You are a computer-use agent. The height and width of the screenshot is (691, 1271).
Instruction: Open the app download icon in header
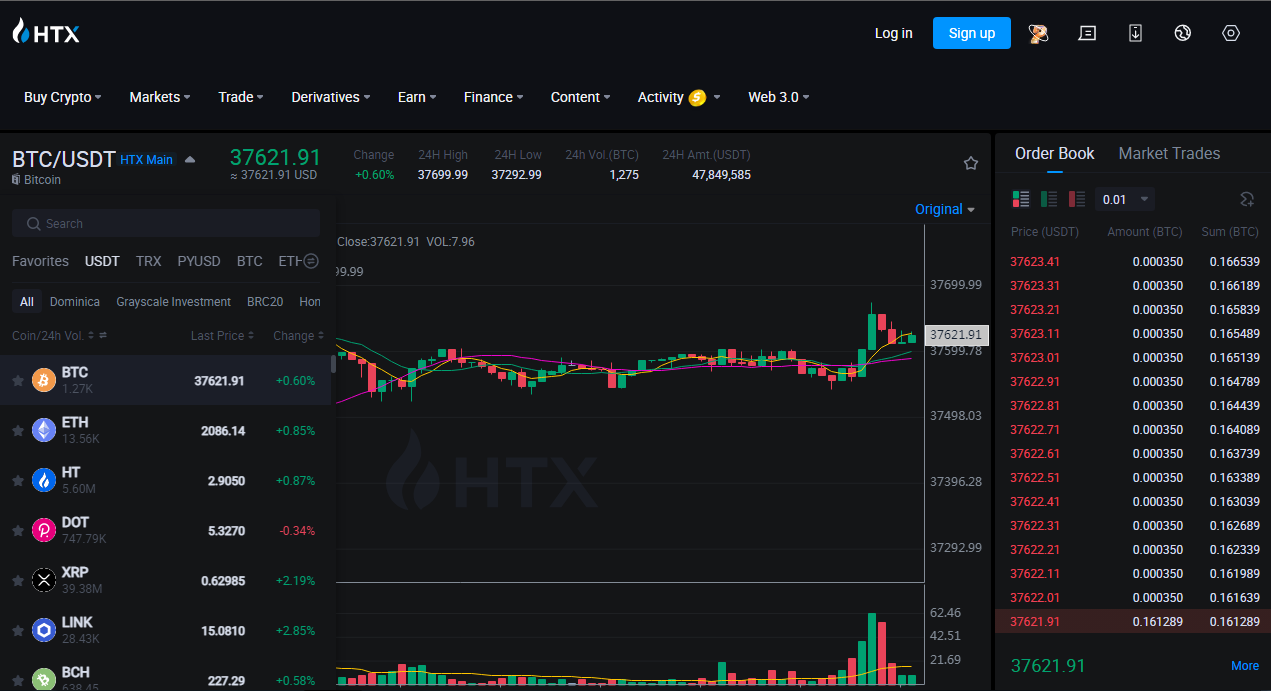point(1135,33)
